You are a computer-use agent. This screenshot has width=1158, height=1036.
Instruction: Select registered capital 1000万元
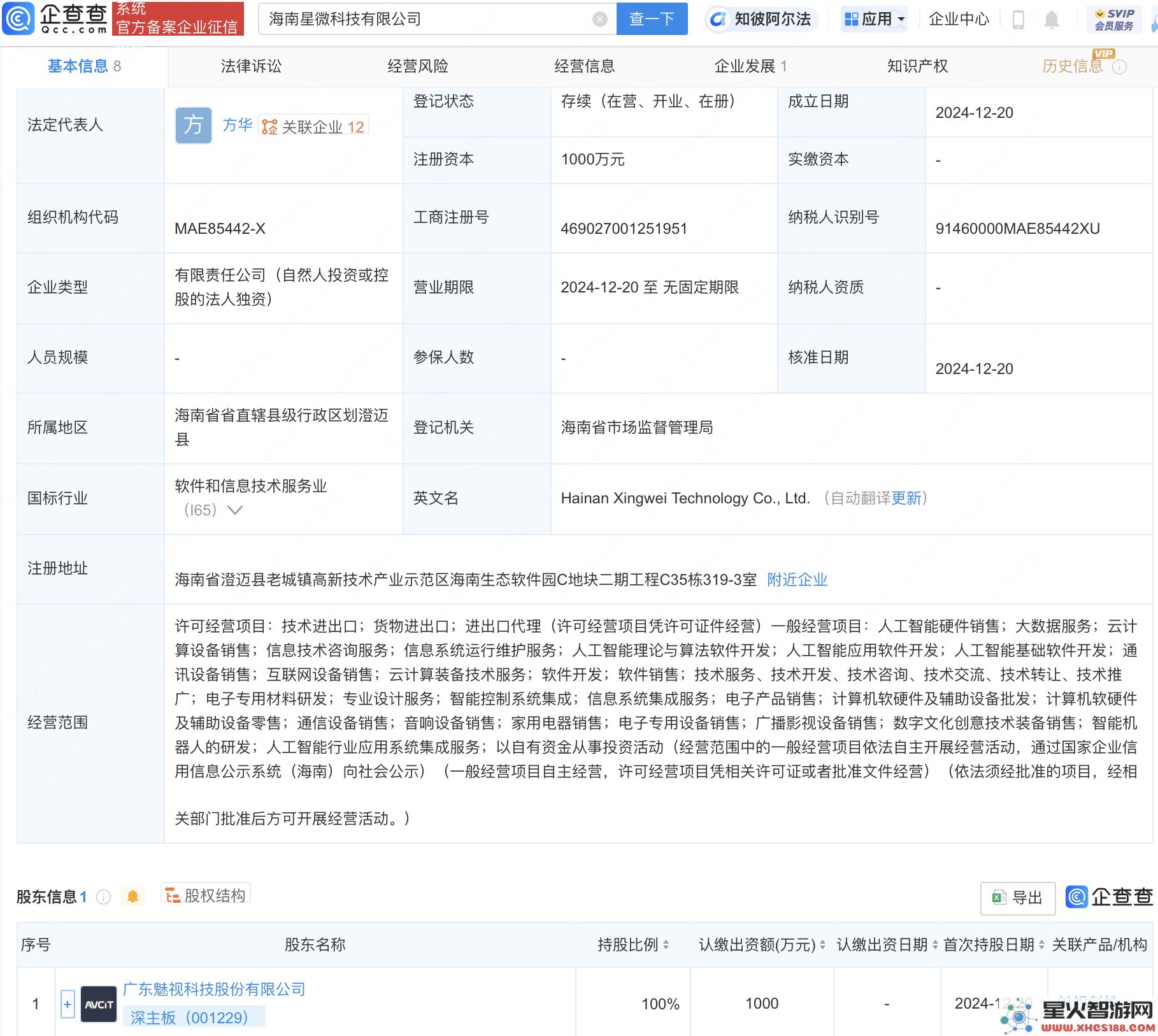click(x=592, y=159)
